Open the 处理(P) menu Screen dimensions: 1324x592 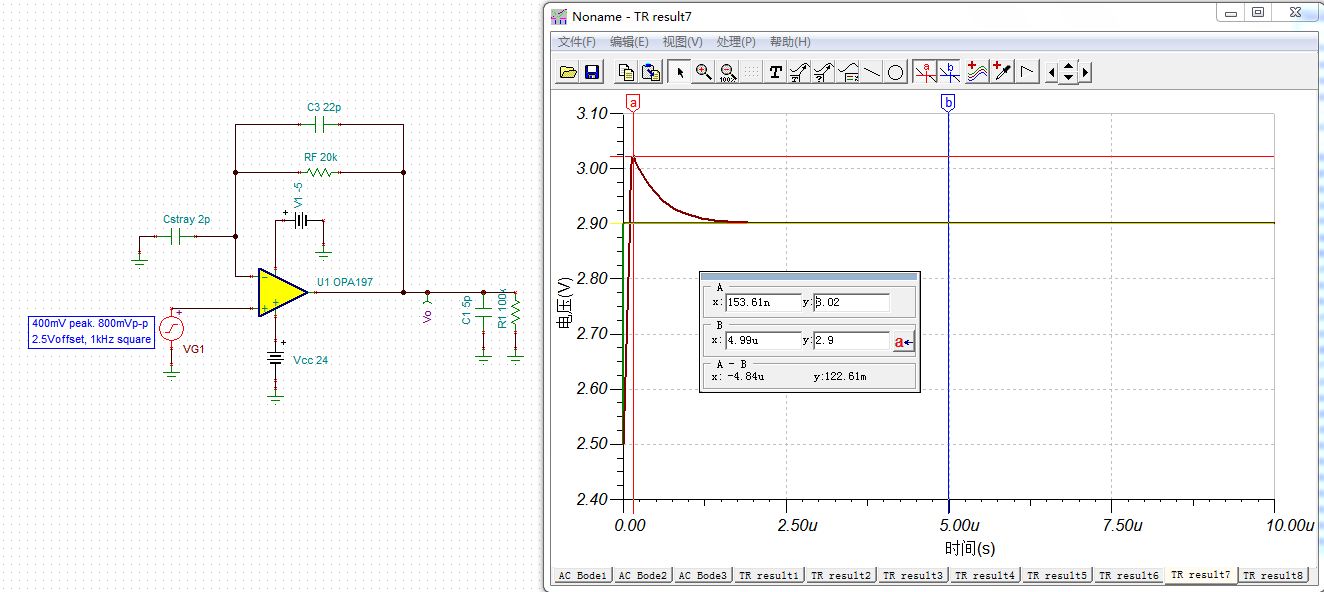click(x=736, y=42)
